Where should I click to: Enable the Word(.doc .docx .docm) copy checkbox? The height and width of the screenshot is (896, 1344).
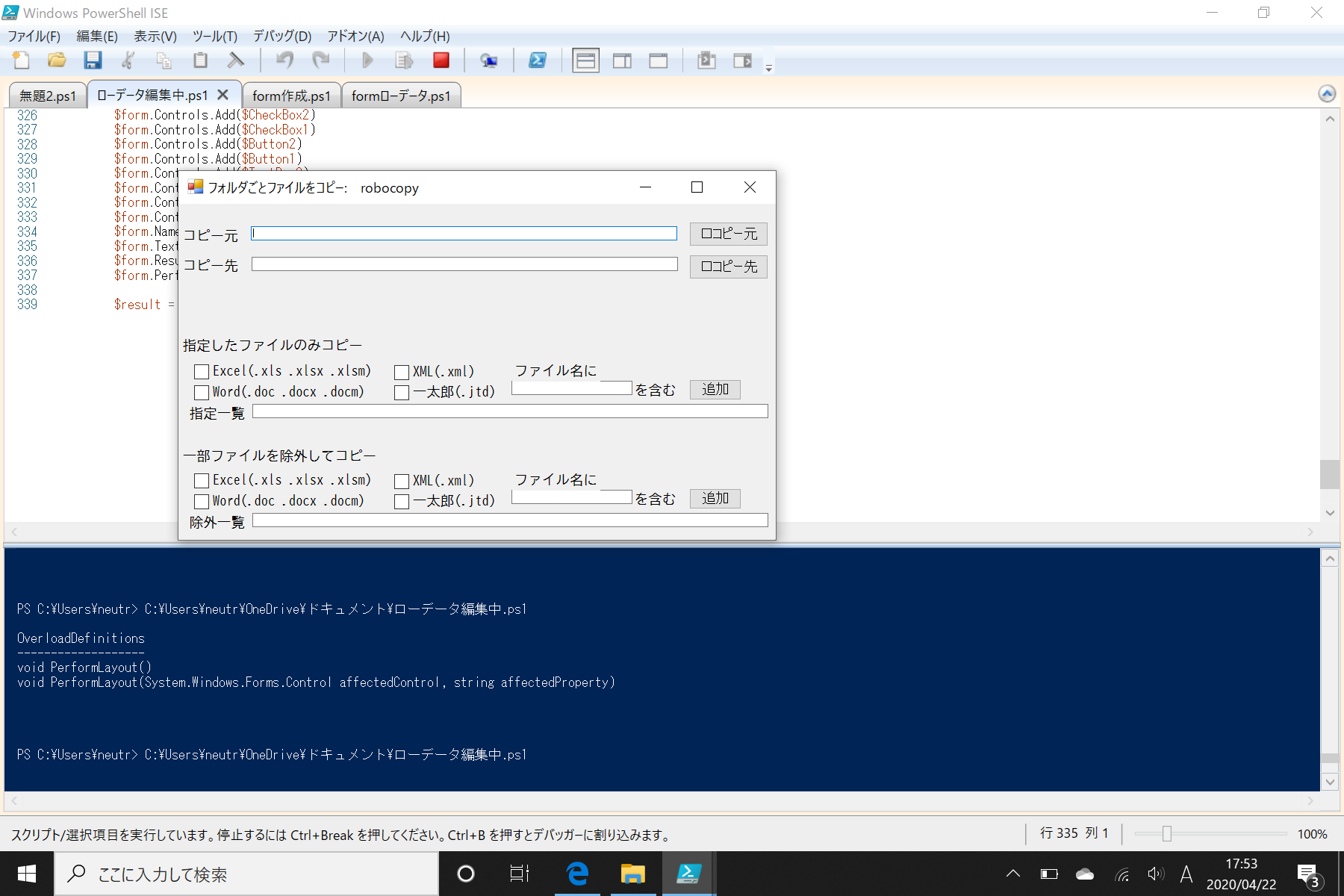(200, 392)
